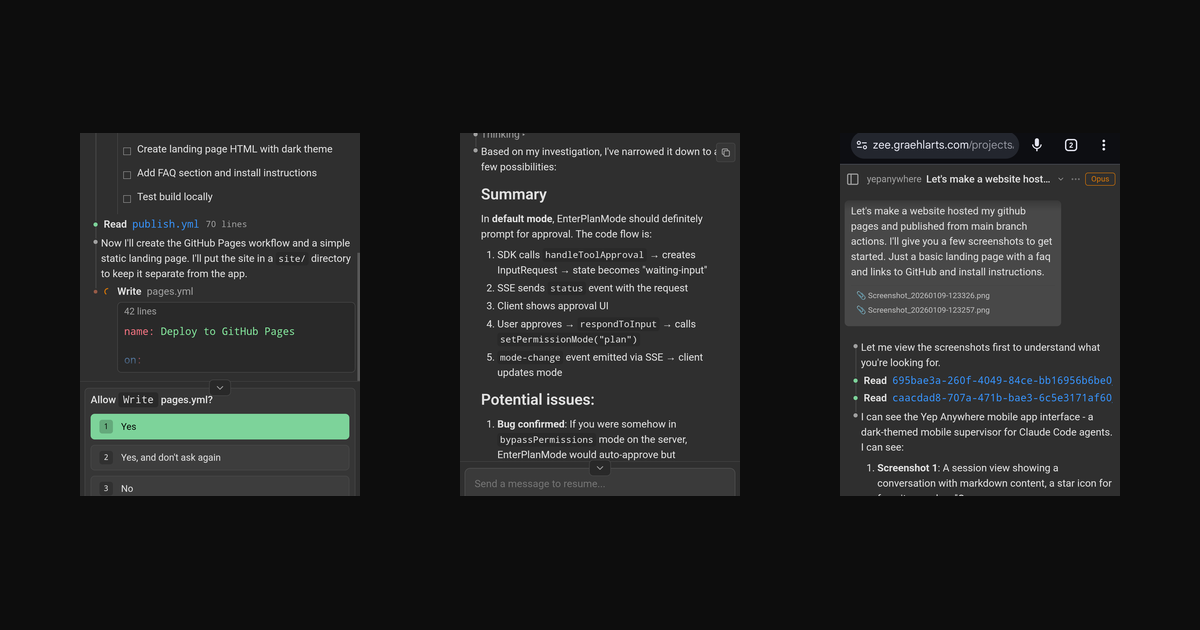Expand the session title dropdown chevron
This screenshot has height=630, width=1200.
[x=1060, y=179]
